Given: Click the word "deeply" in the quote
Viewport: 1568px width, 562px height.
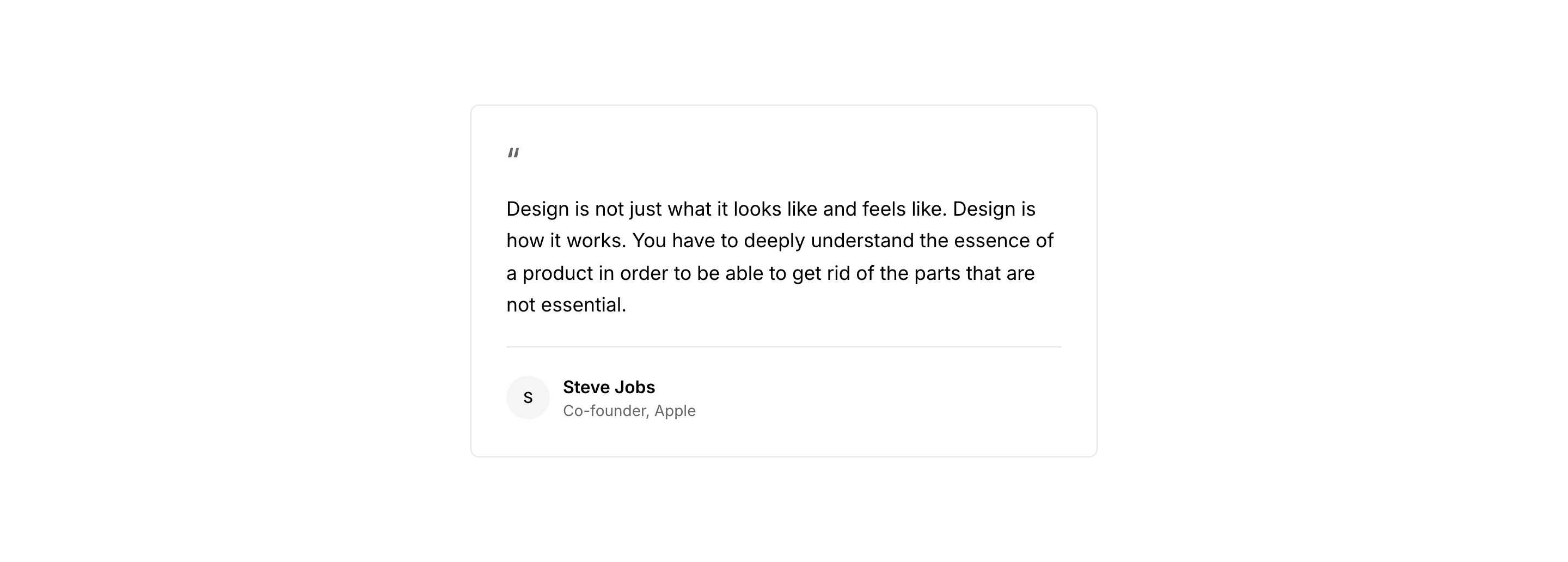Looking at the screenshot, I should [774, 241].
